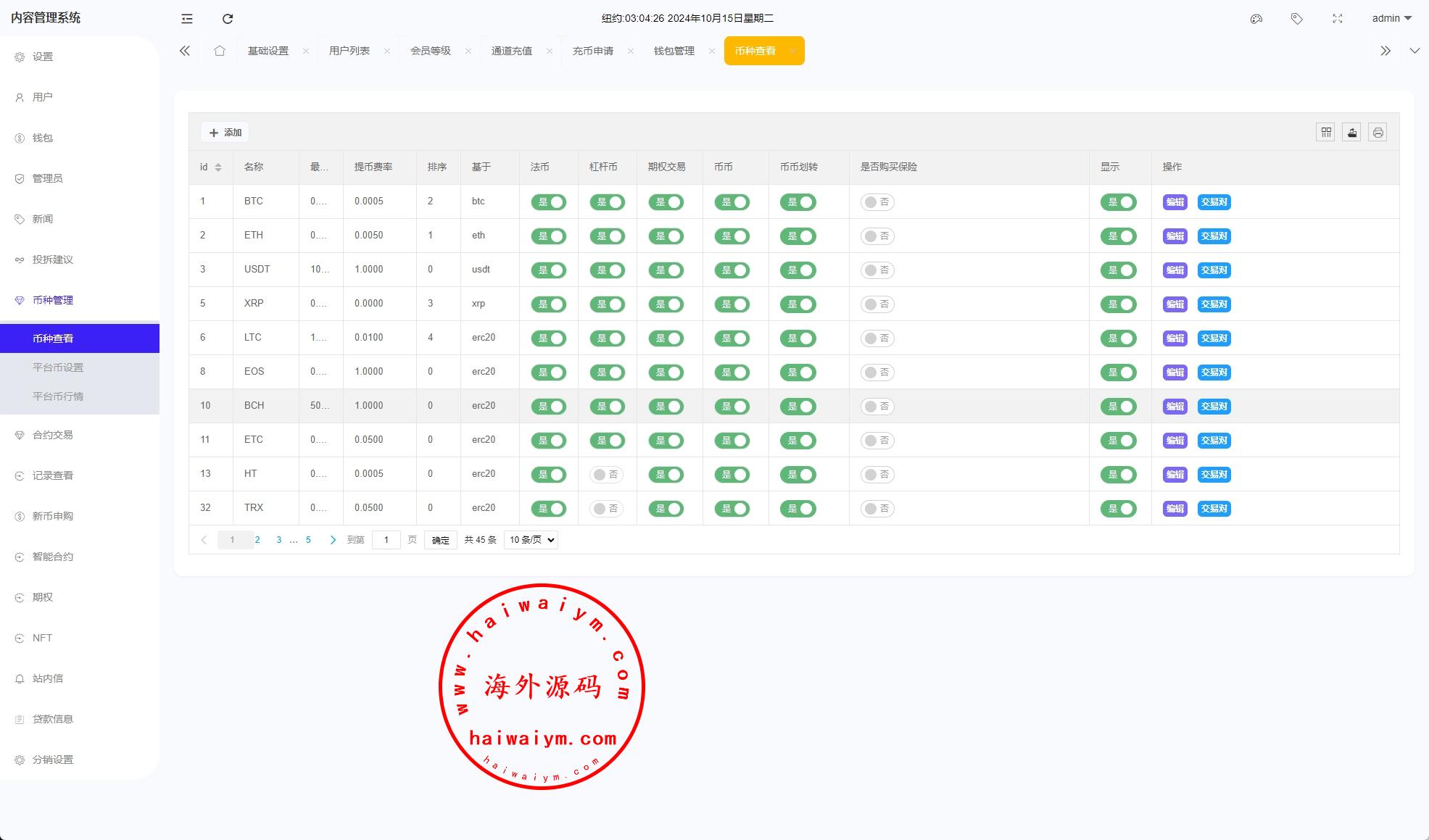Click the export table icon

click(x=1351, y=133)
